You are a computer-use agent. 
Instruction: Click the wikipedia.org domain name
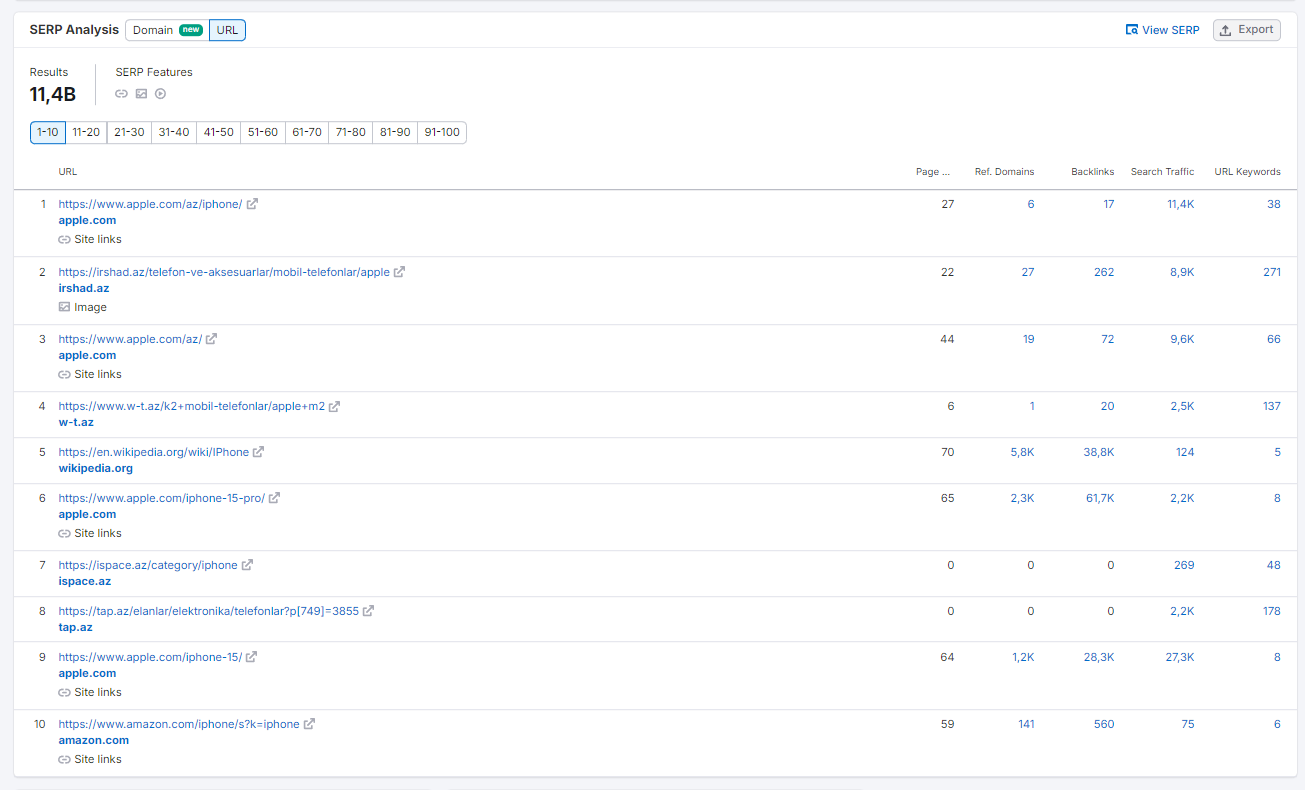(95, 468)
